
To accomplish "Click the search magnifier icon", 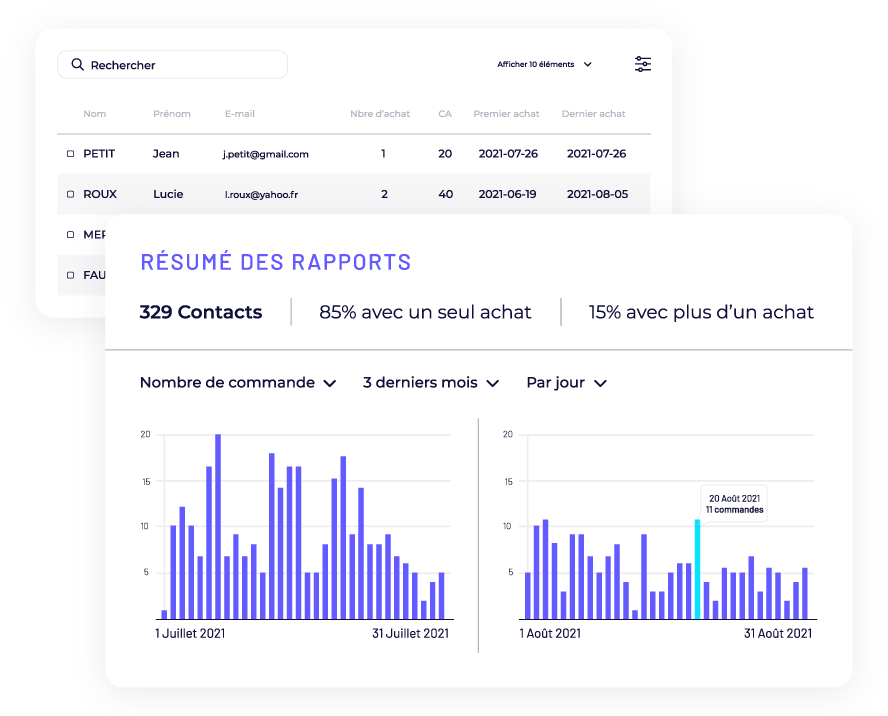I will tap(78, 65).
